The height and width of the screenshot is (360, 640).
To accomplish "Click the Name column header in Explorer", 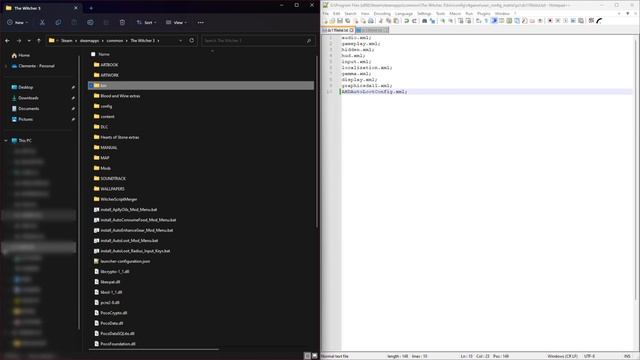I will click(x=104, y=54).
